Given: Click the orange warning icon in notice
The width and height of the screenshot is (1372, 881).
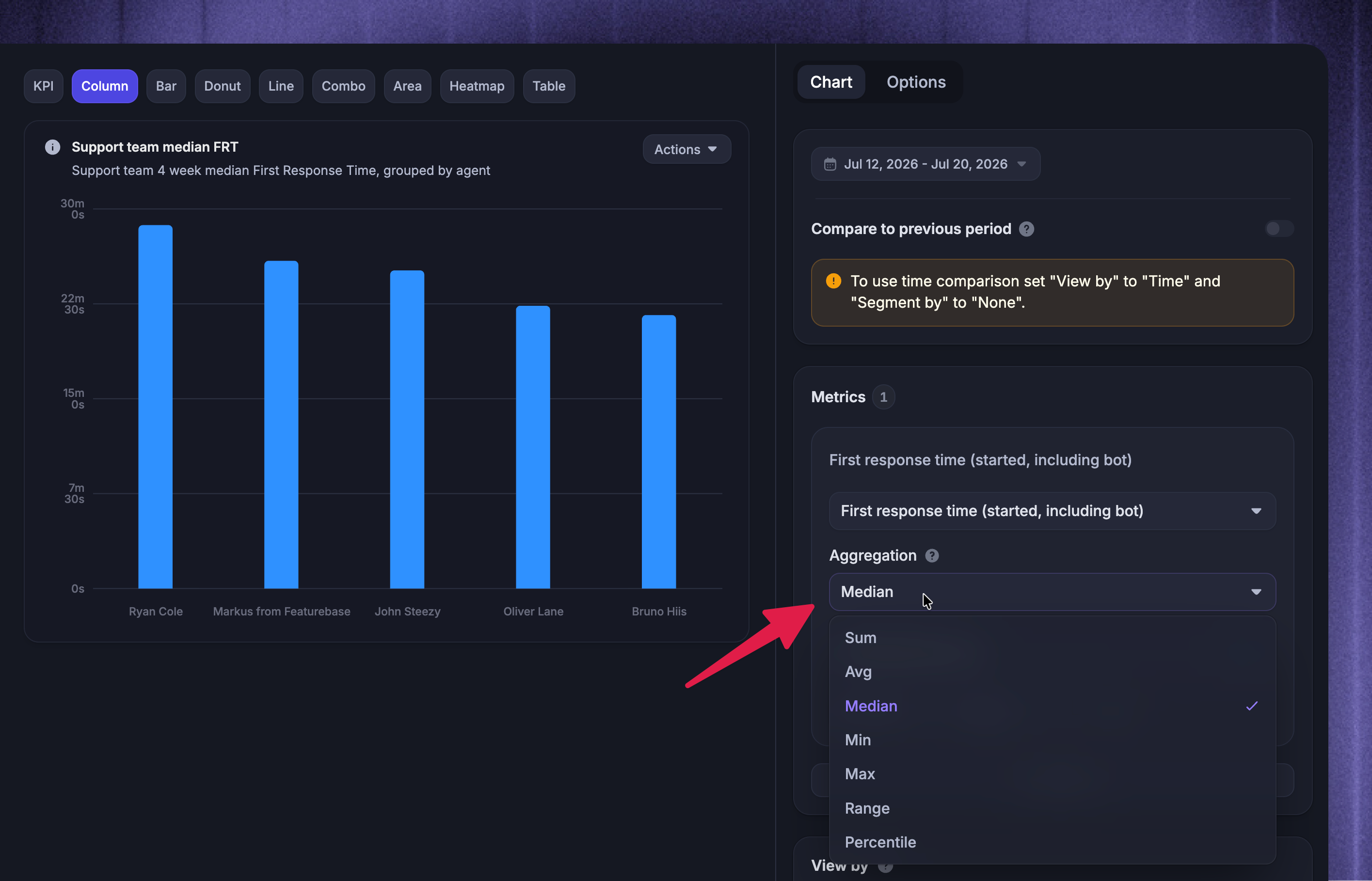Looking at the screenshot, I should [x=833, y=281].
